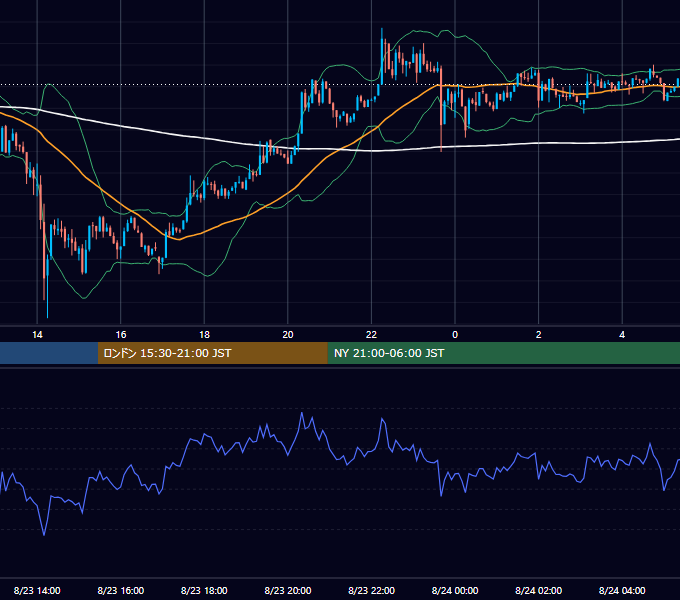The width and height of the screenshot is (680, 600).
Task: Click the hour label 20 on the time axis
Action: 288,335
